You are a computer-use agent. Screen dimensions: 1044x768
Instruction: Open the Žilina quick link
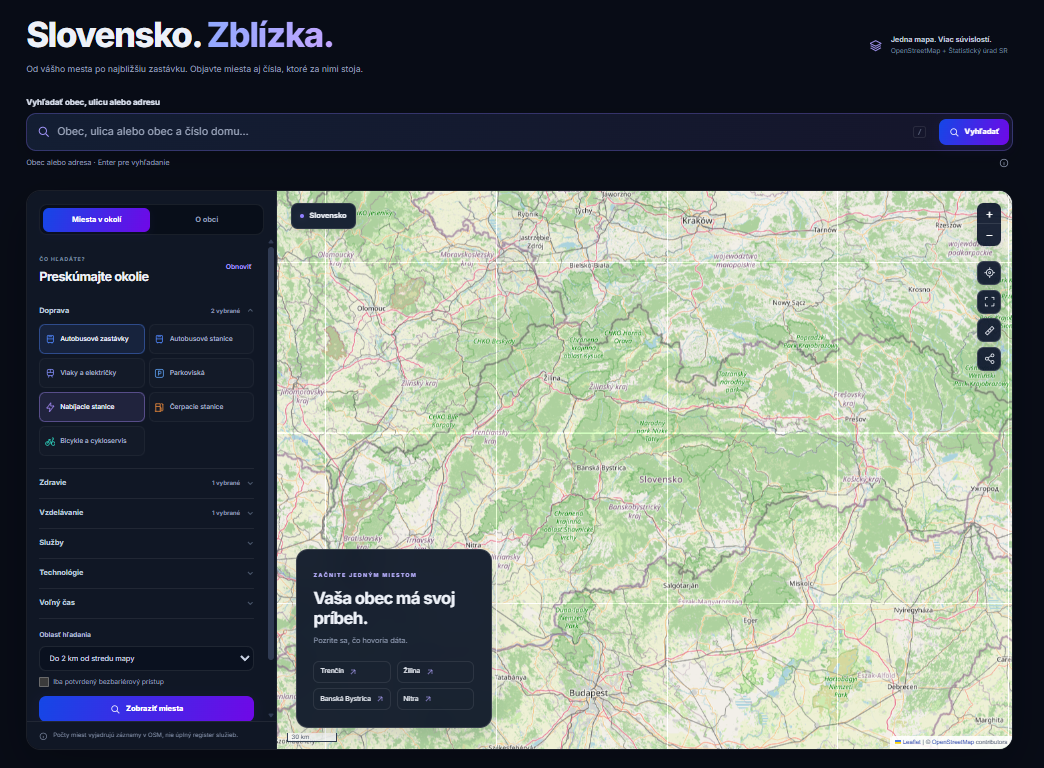pos(435,671)
